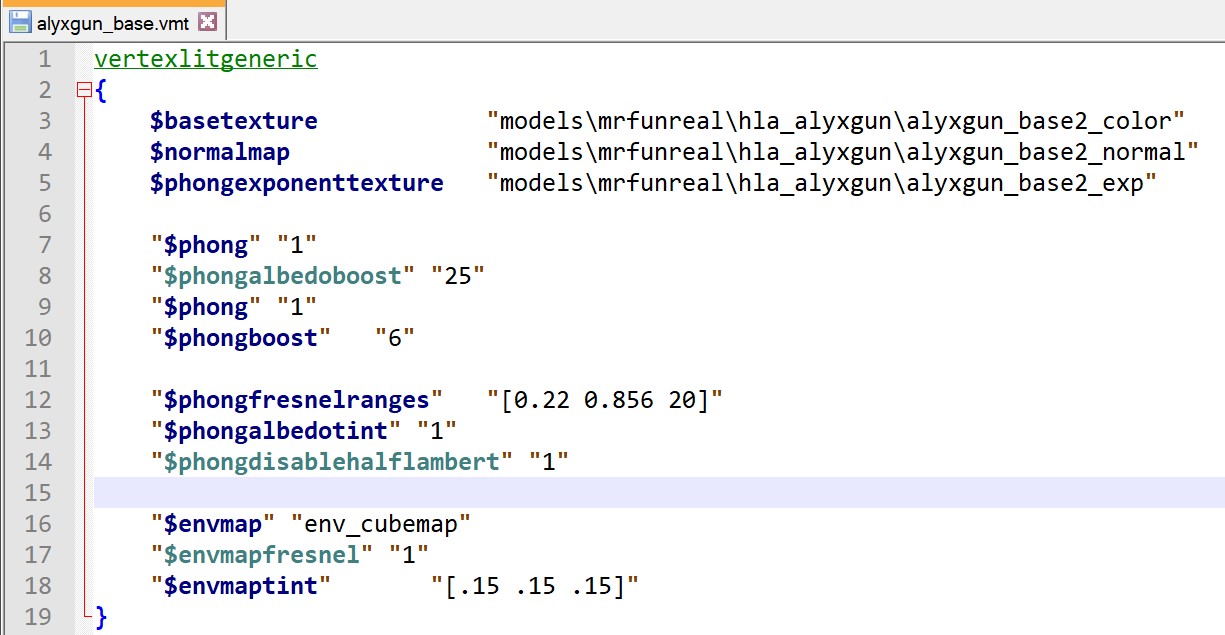1225x635 pixels.
Task: Click the $phong entry on line 9
Action: (206, 307)
